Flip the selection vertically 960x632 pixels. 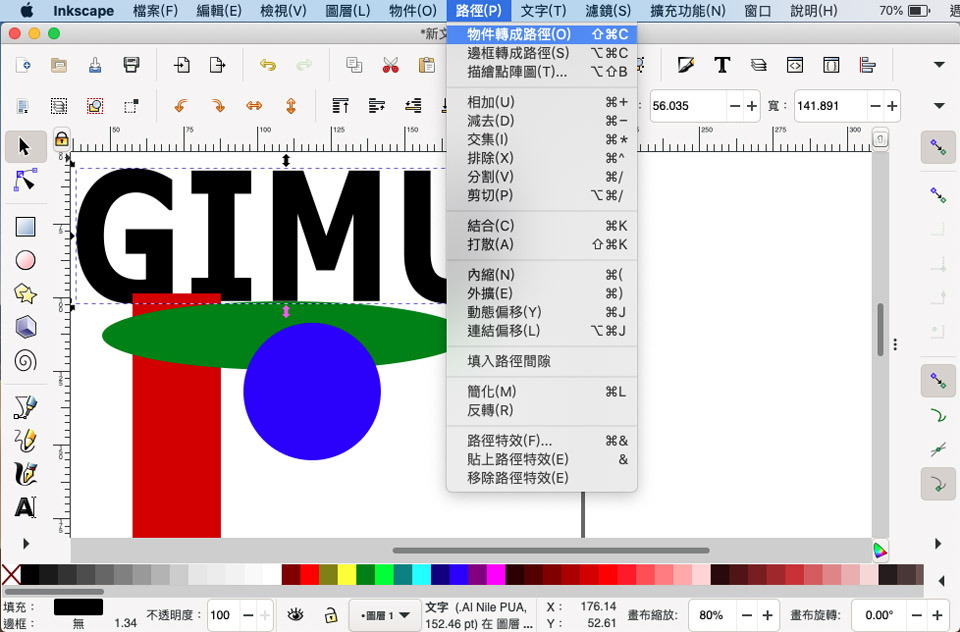[291, 106]
